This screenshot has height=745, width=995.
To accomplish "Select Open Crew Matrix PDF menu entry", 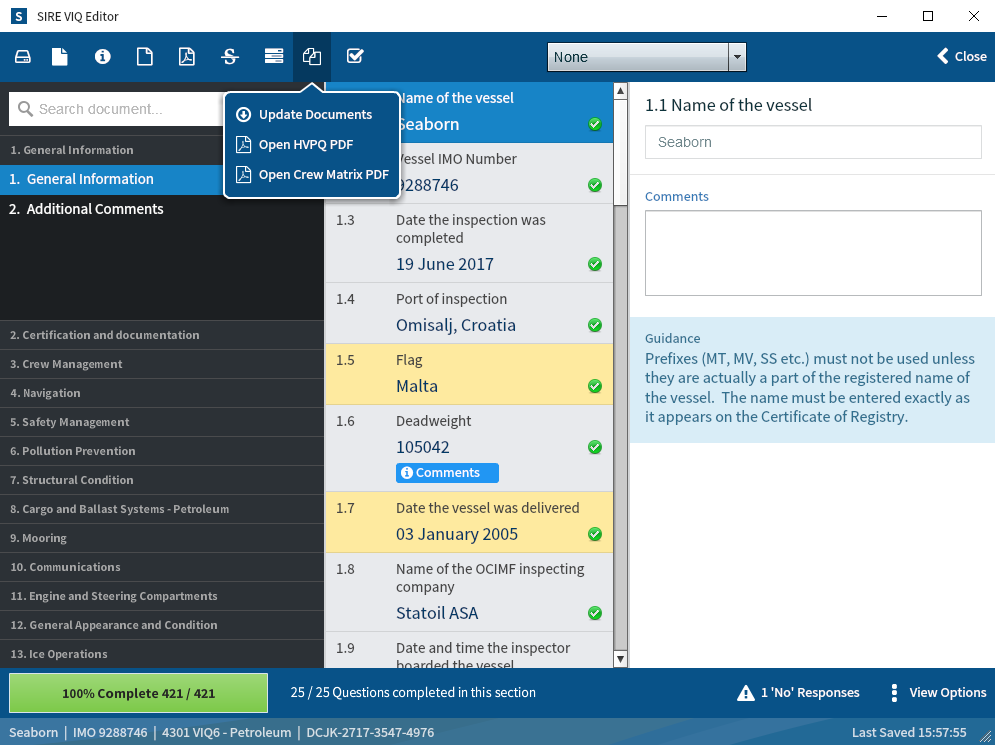I will coord(312,175).
